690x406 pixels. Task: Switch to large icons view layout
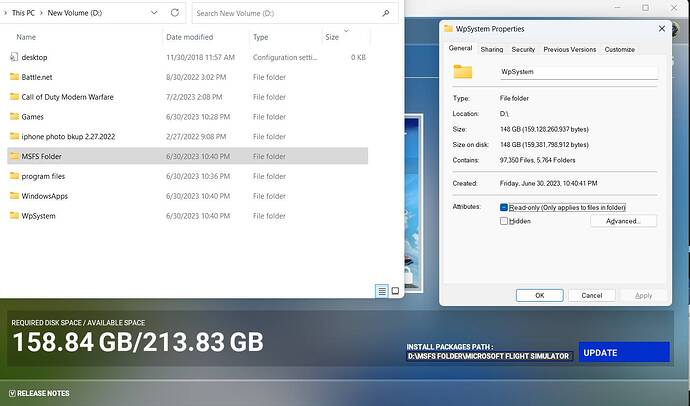click(395, 291)
